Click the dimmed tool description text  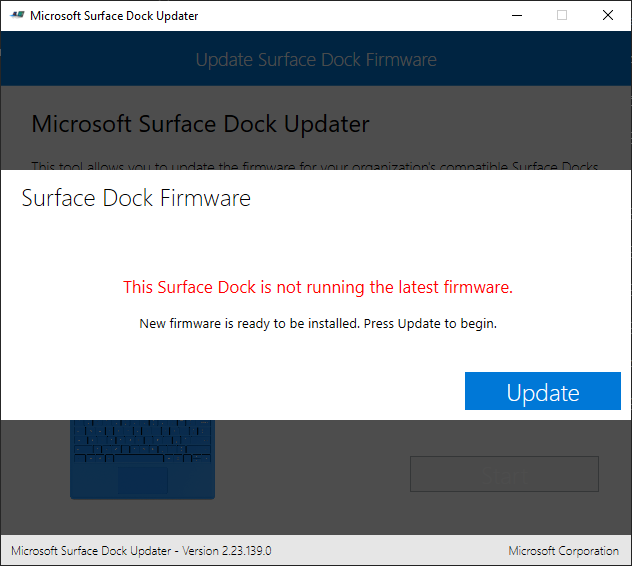[x=315, y=166]
